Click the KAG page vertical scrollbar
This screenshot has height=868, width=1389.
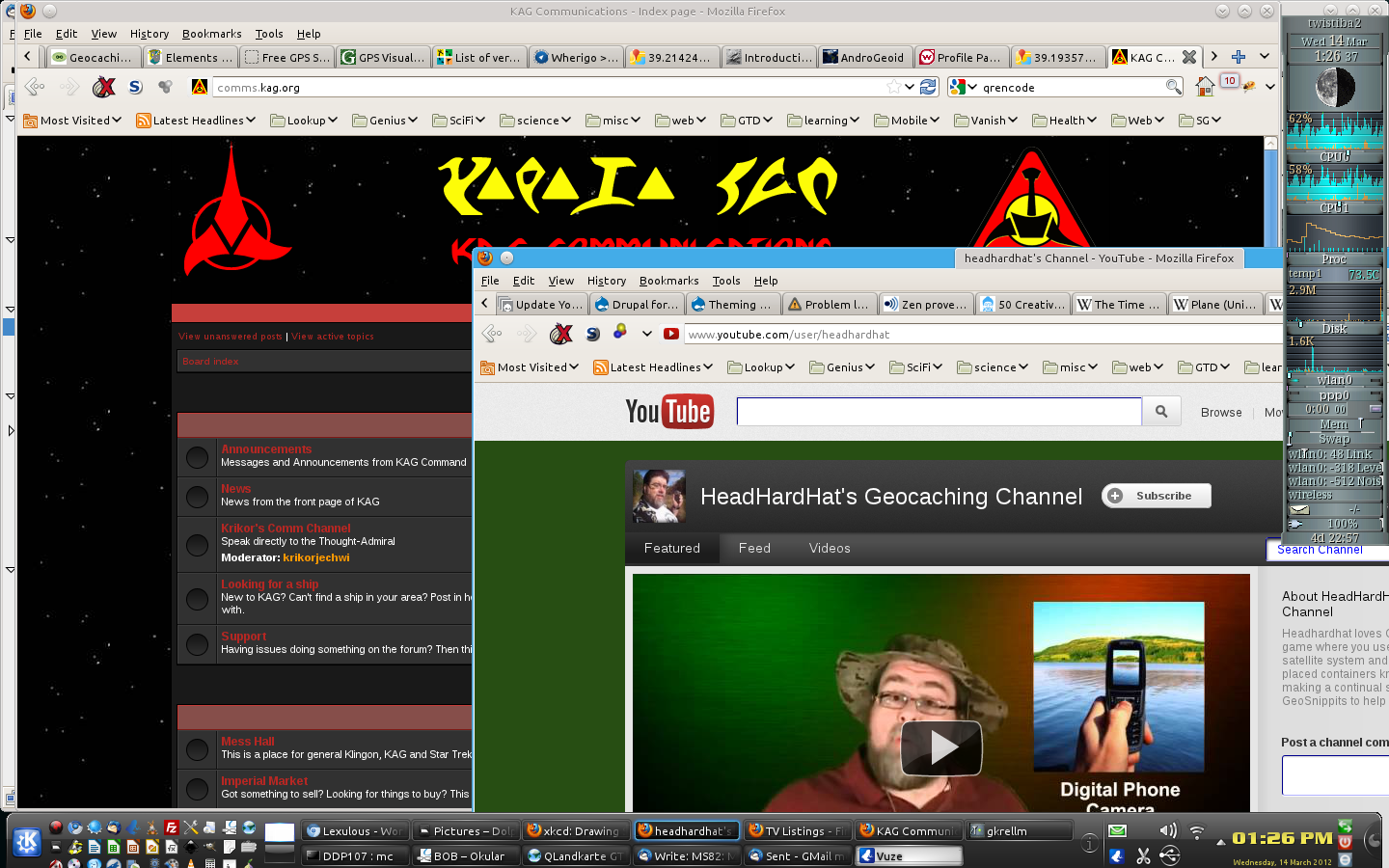(1271, 193)
